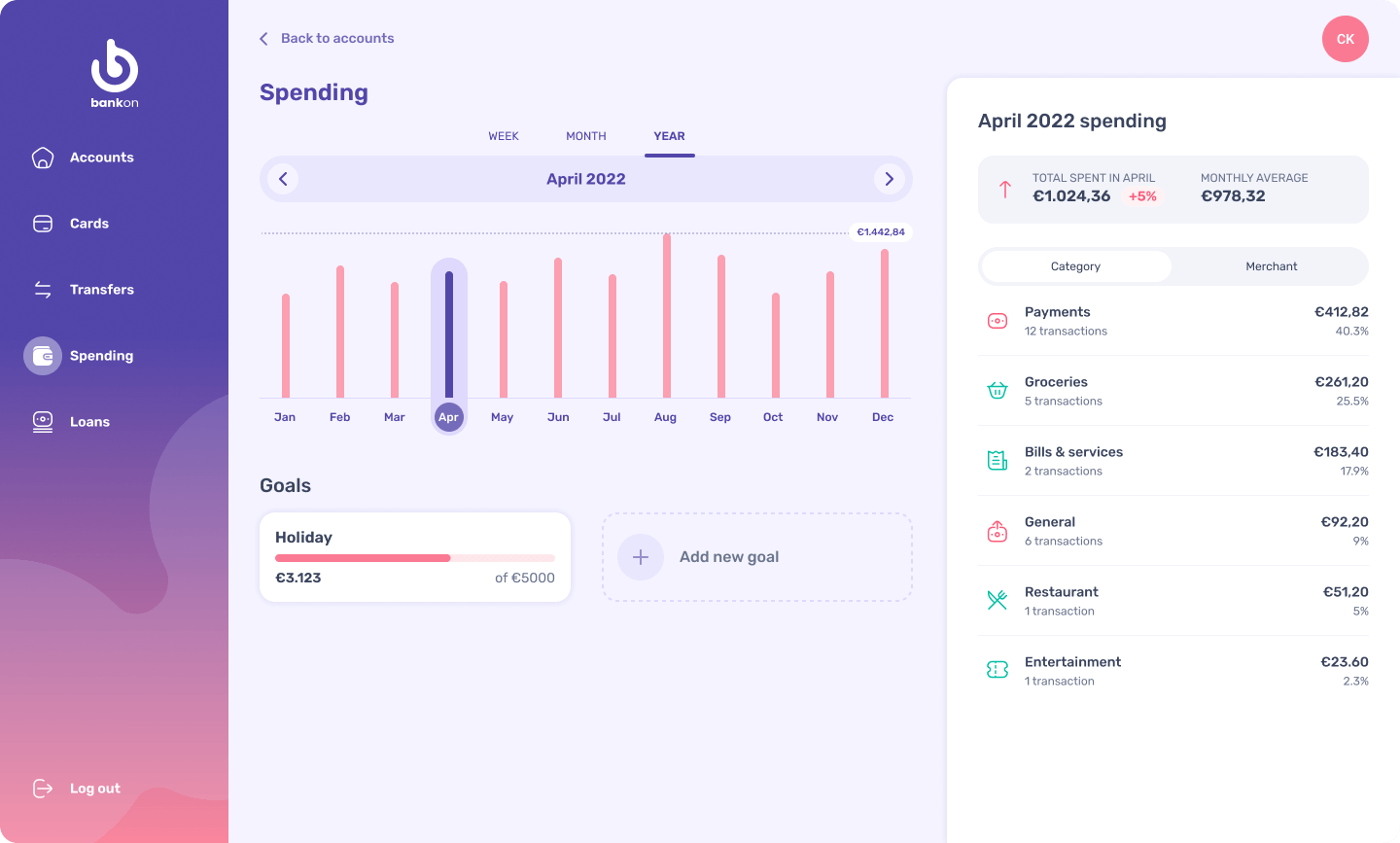1400x843 pixels.
Task: Click Add new goal card
Action: click(x=757, y=557)
